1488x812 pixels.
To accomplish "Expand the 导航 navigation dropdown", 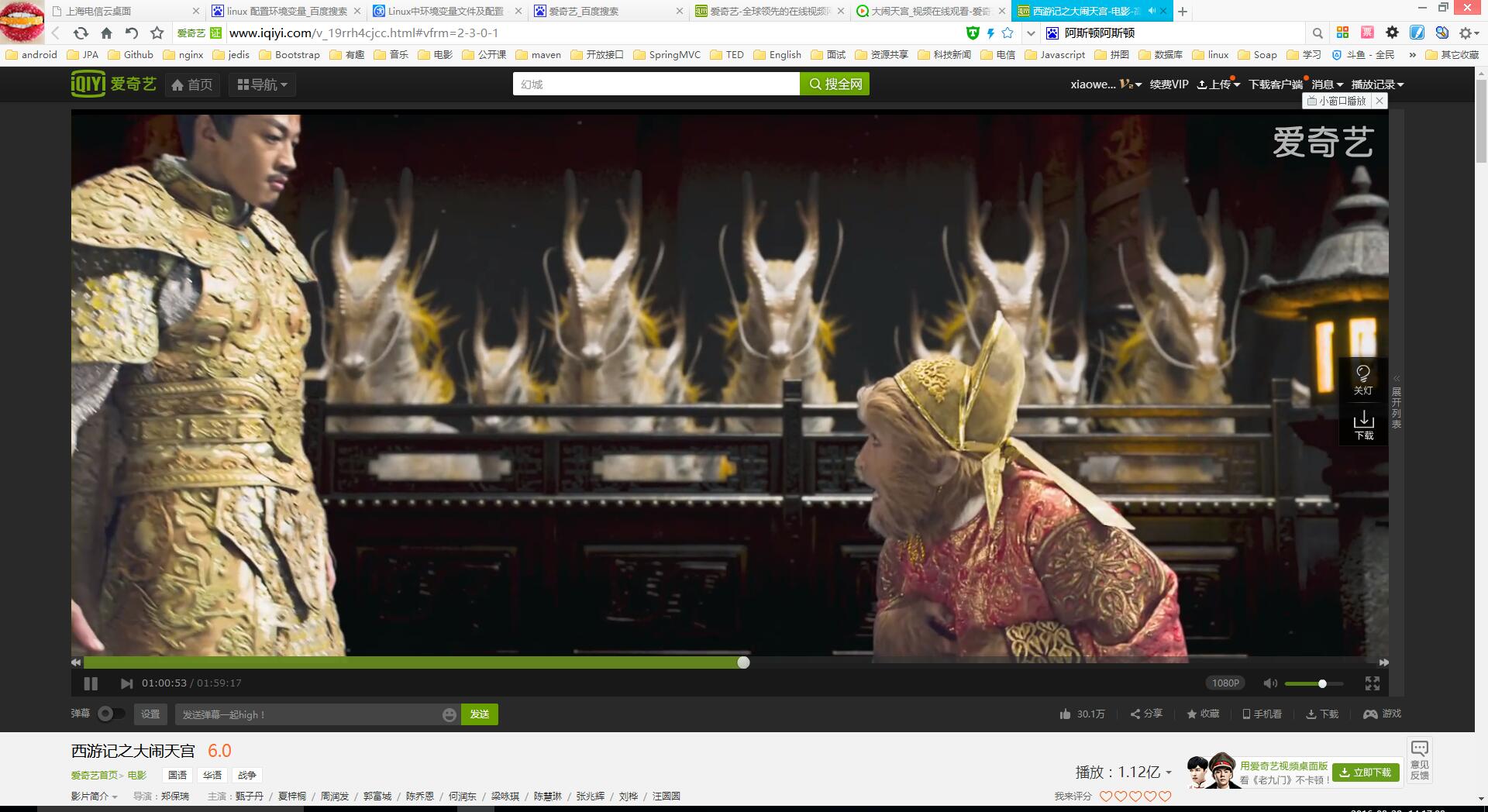I will coord(262,84).
